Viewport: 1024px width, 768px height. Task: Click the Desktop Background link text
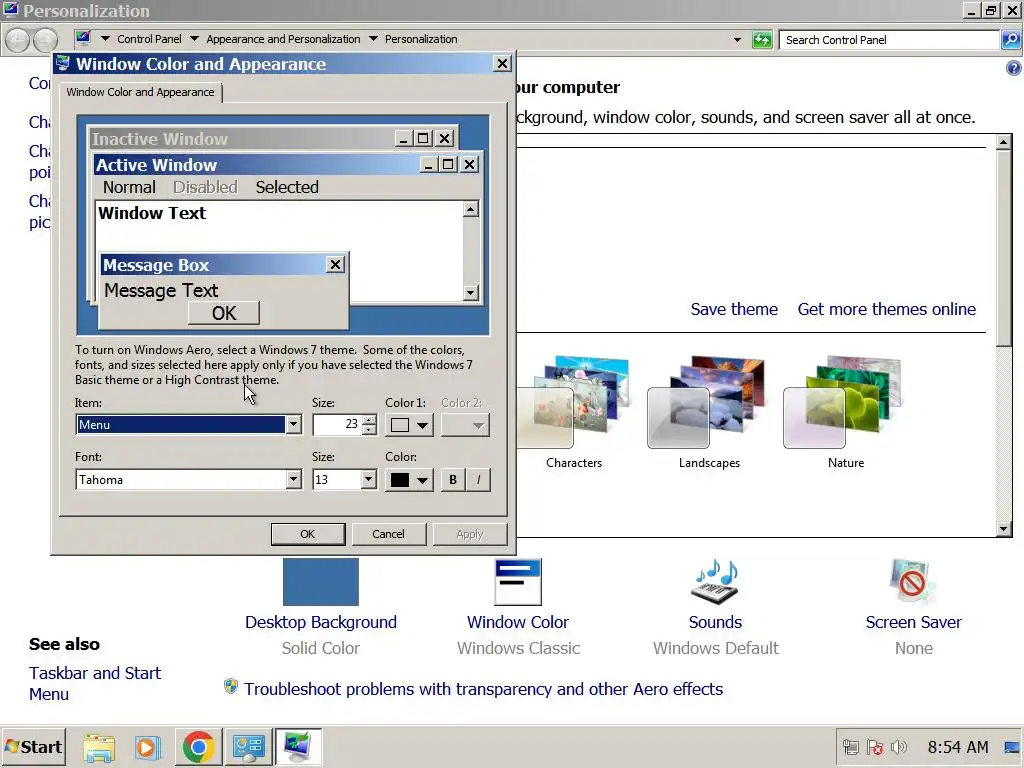click(321, 622)
